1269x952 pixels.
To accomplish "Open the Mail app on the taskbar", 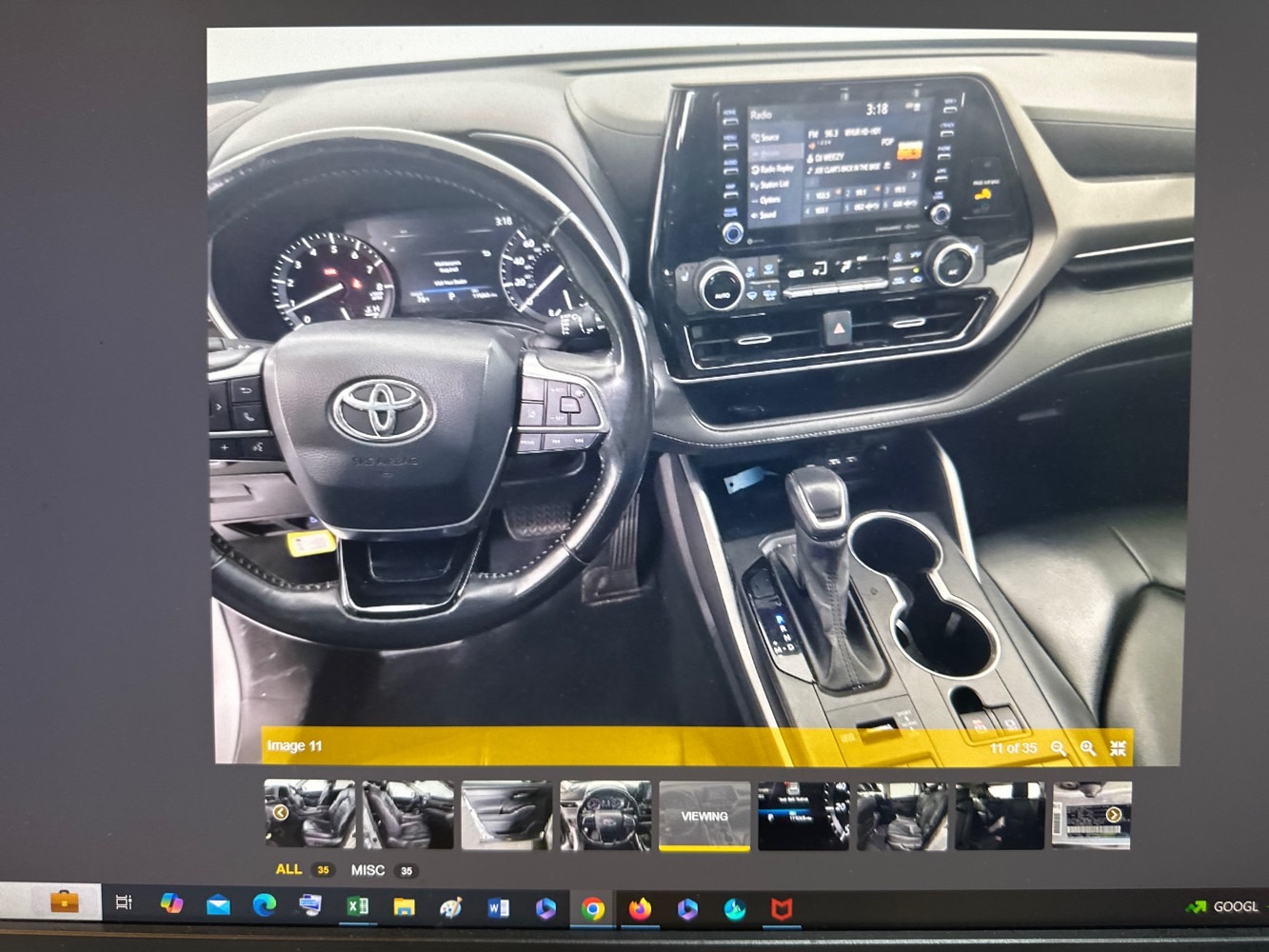I will (218, 905).
